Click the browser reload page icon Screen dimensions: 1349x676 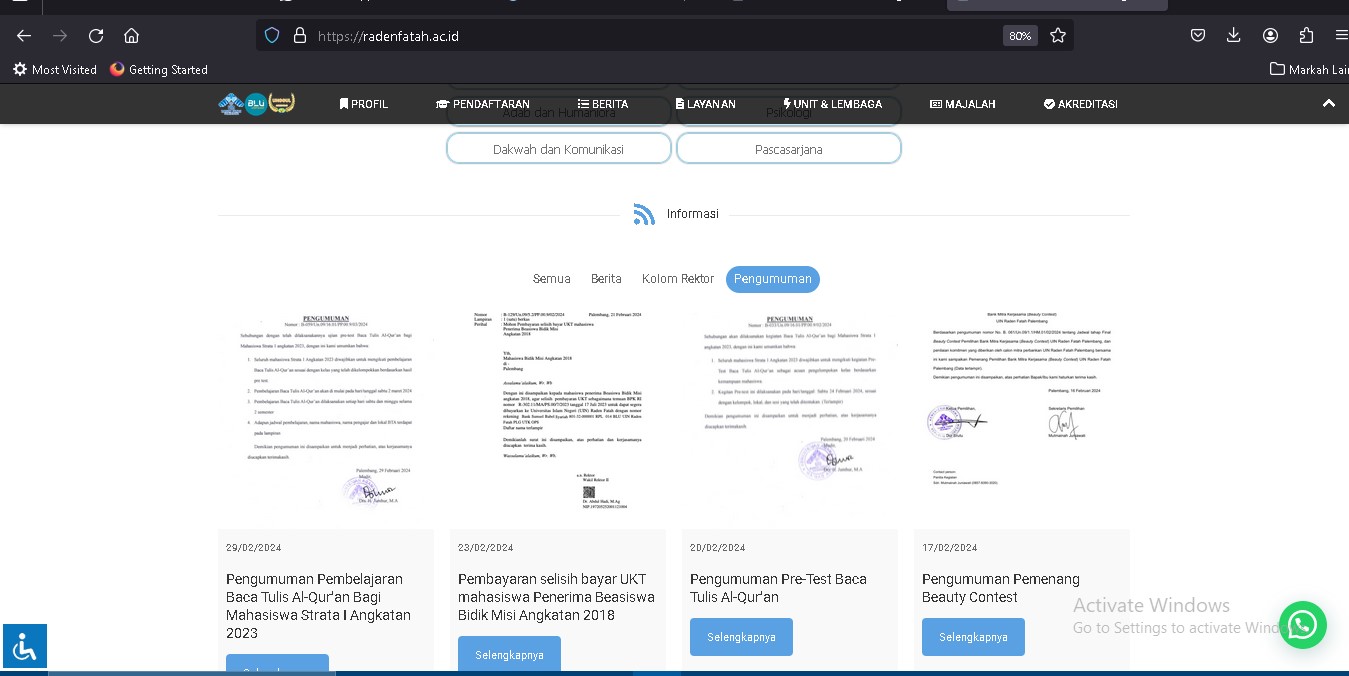[x=96, y=36]
